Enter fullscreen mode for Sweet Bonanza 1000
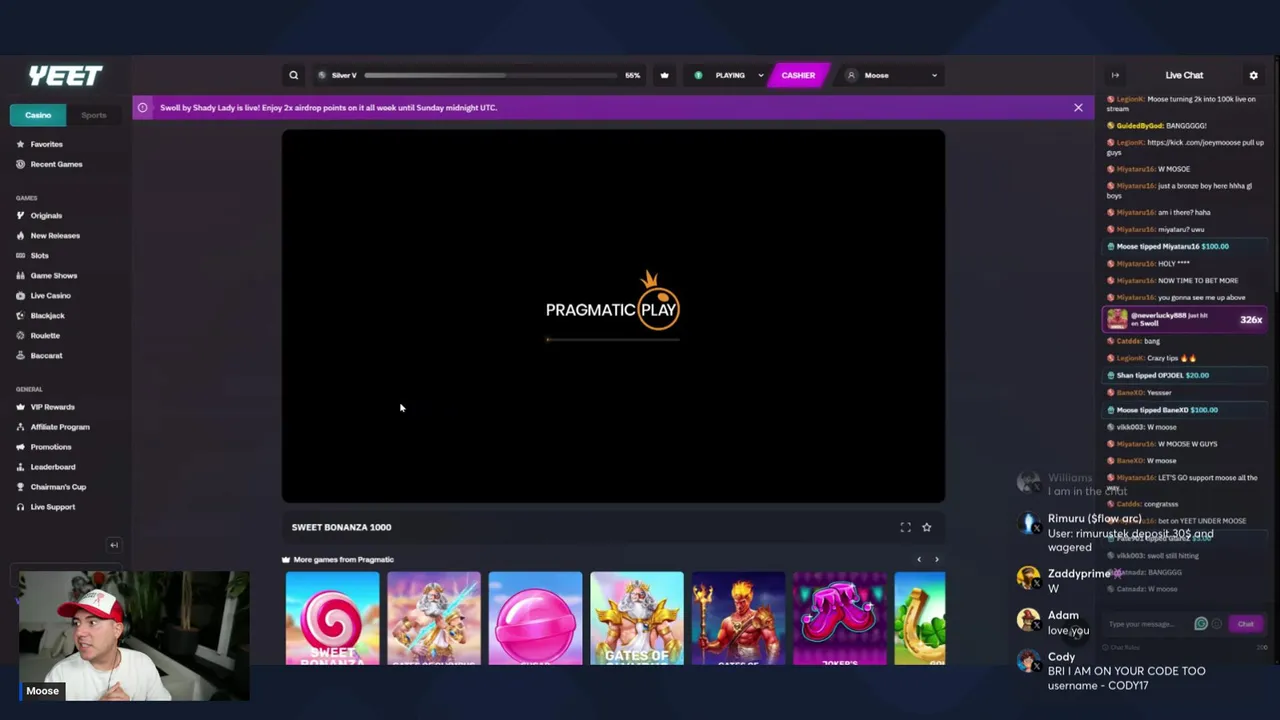This screenshot has height=720, width=1280. (905, 527)
